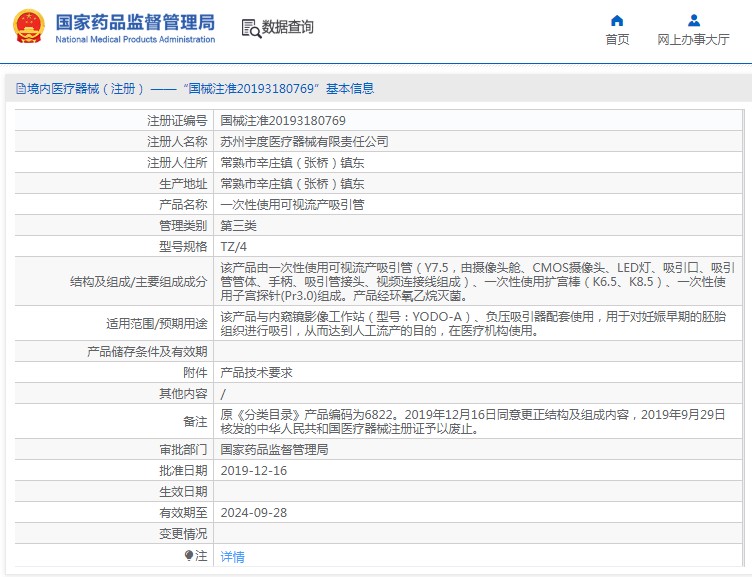752x577 pixels.
Task: Click the 第三类 management category value
Action: pyautogui.click(x=238, y=225)
